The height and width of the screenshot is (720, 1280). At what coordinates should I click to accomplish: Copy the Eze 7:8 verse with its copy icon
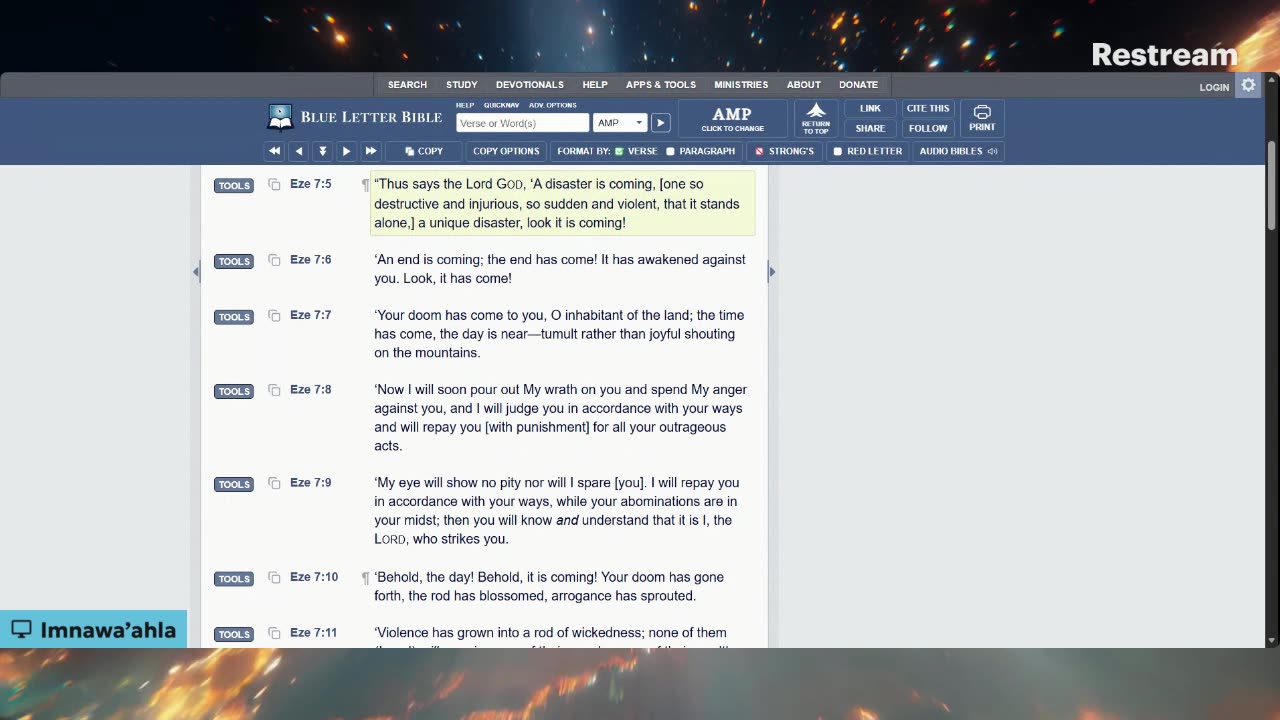274,390
